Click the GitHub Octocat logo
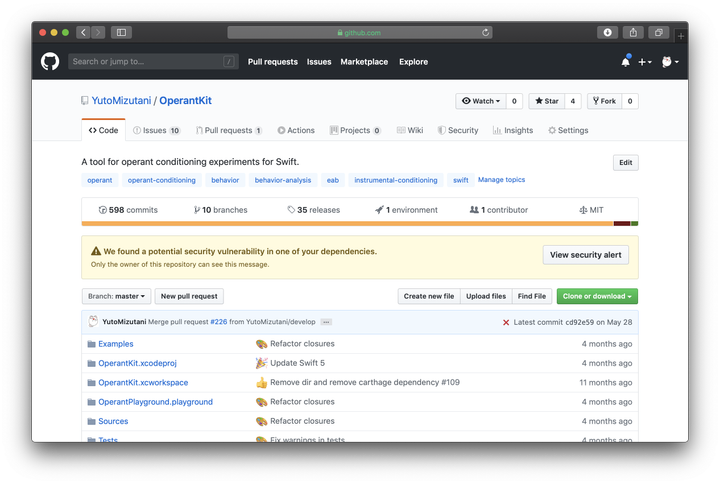Image resolution: width=720 pixels, height=484 pixels. [x=50, y=62]
